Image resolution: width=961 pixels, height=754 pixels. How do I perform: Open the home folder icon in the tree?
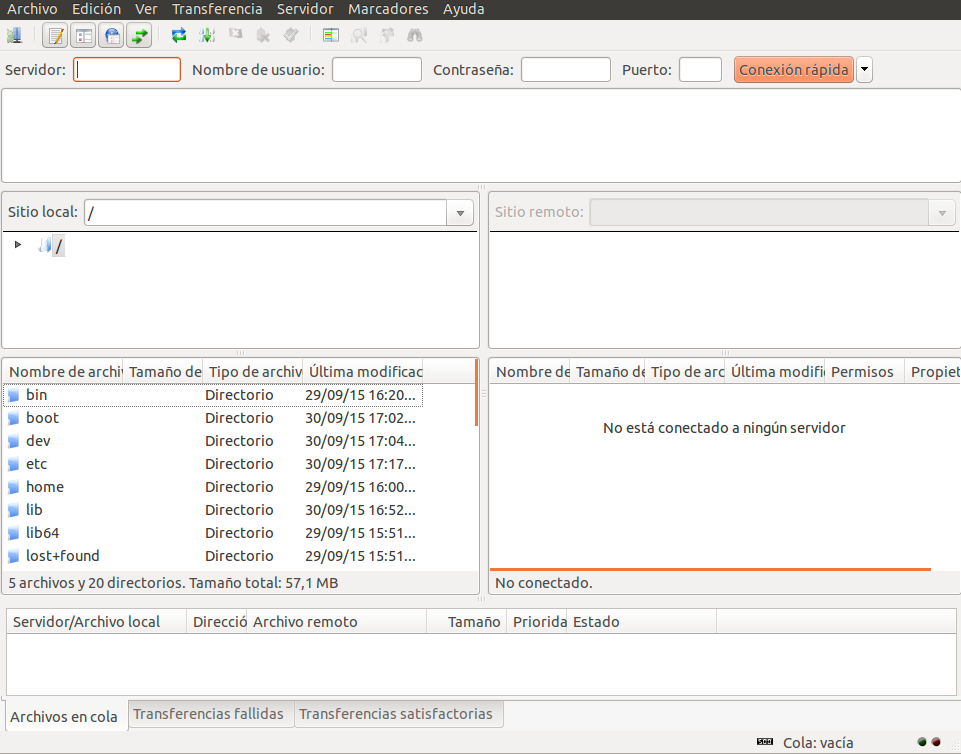[x=12, y=486]
